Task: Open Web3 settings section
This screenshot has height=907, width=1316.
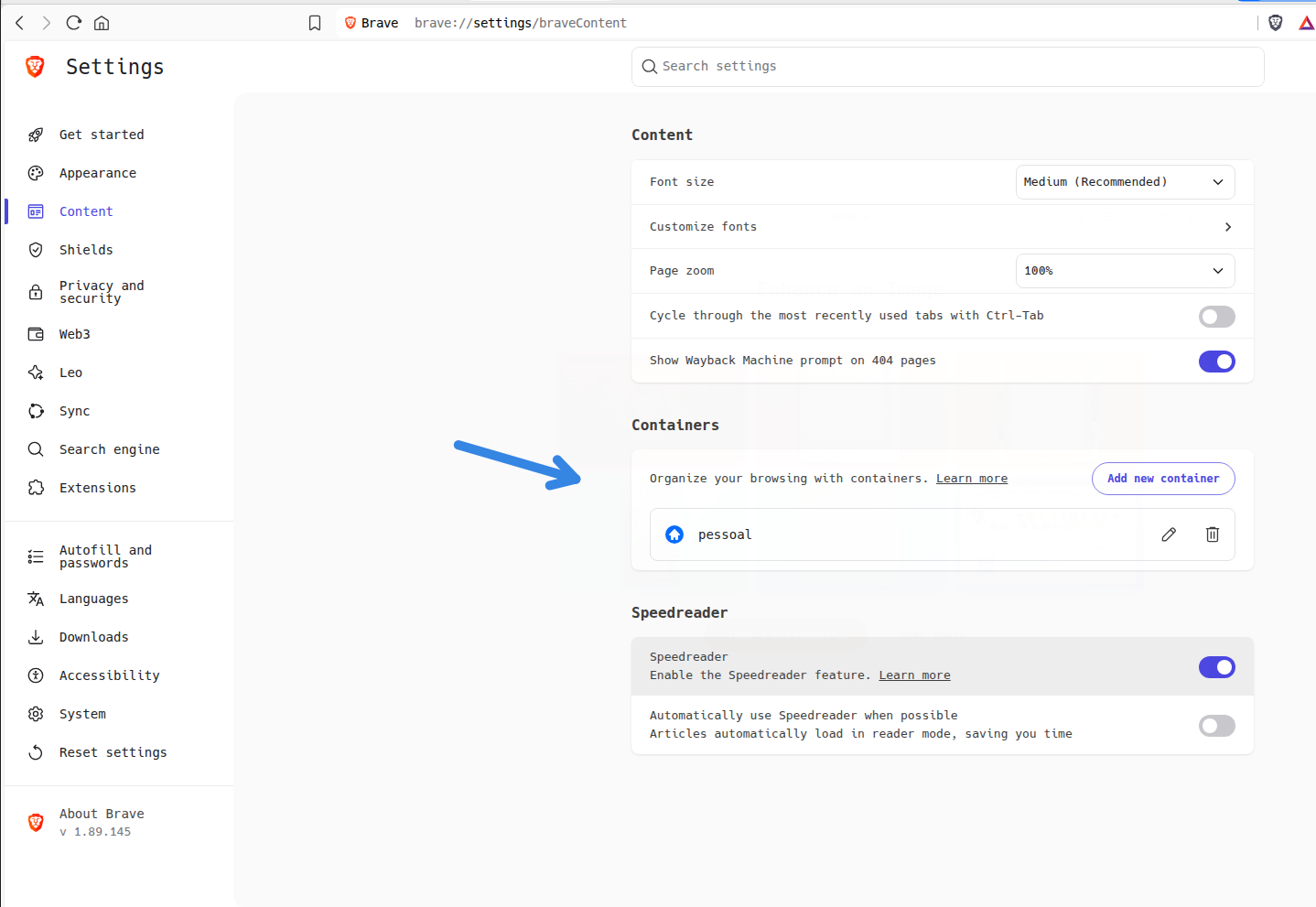Action: [75, 334]
